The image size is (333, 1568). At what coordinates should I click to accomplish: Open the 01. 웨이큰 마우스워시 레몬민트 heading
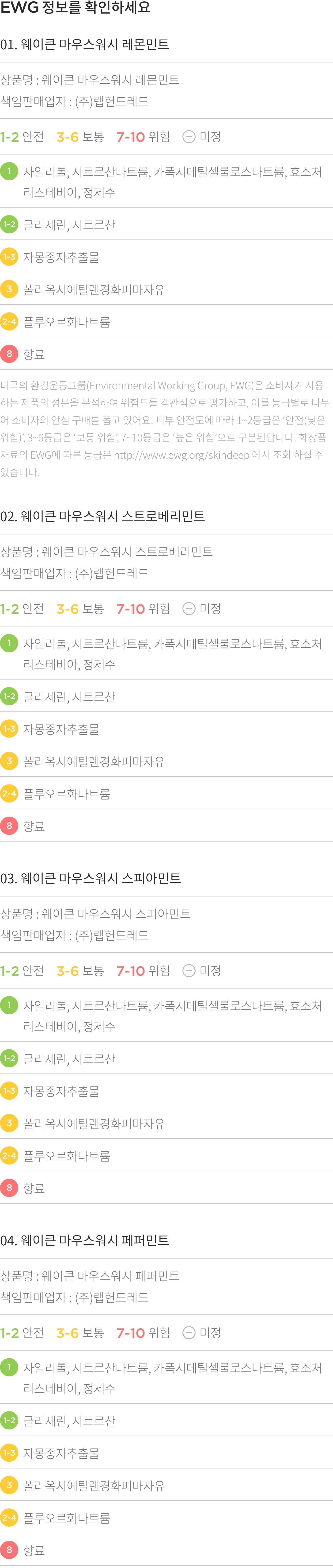click(84, 44)
